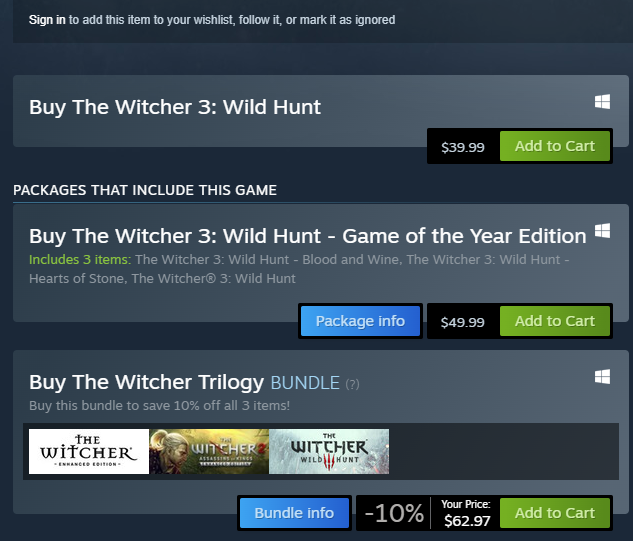Click the Buy The Witcher Trilogy heading
This screenshot has height=541, width=633.
(x=147, y=382)
